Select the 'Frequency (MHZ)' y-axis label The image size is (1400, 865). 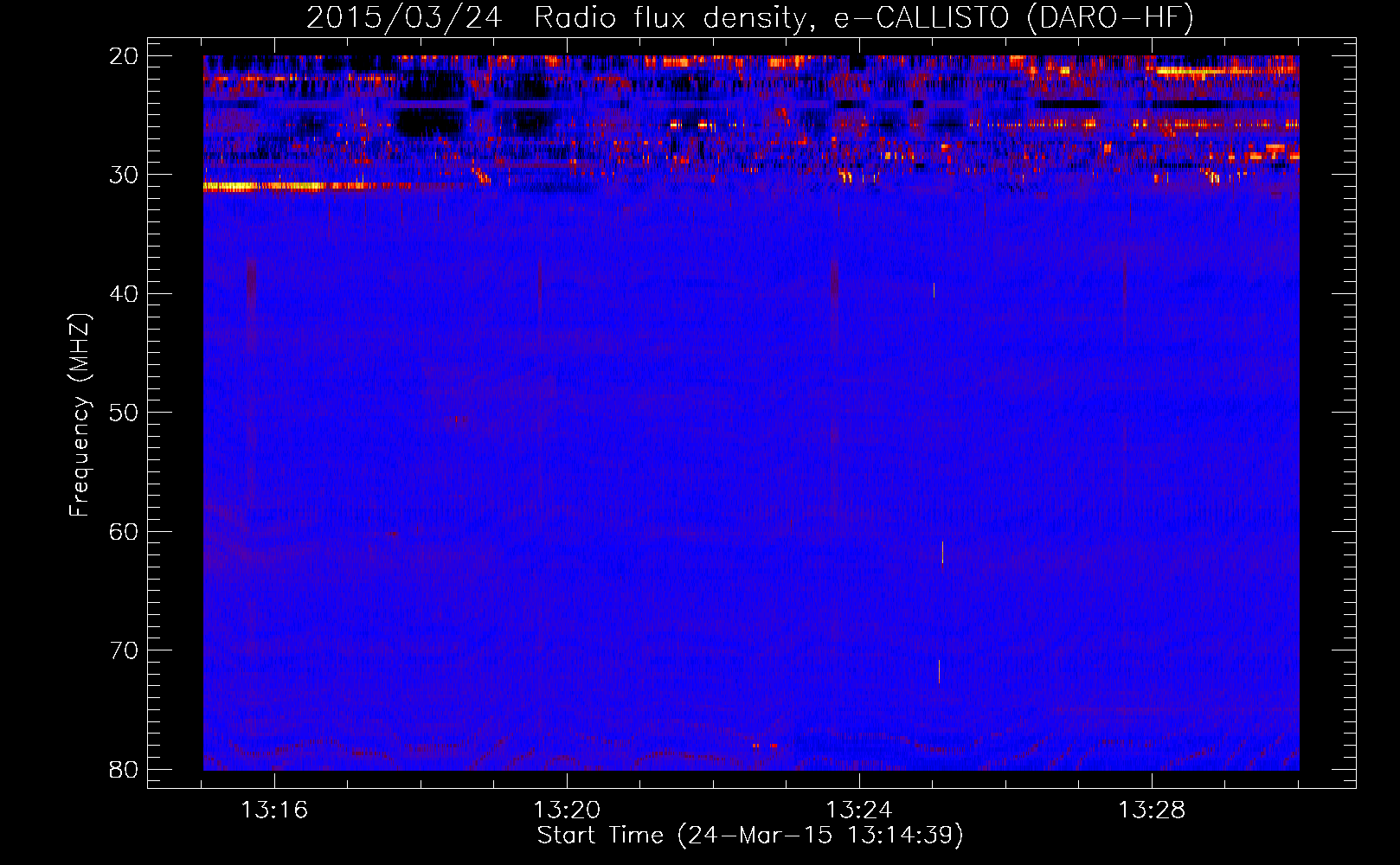[80, 415]
